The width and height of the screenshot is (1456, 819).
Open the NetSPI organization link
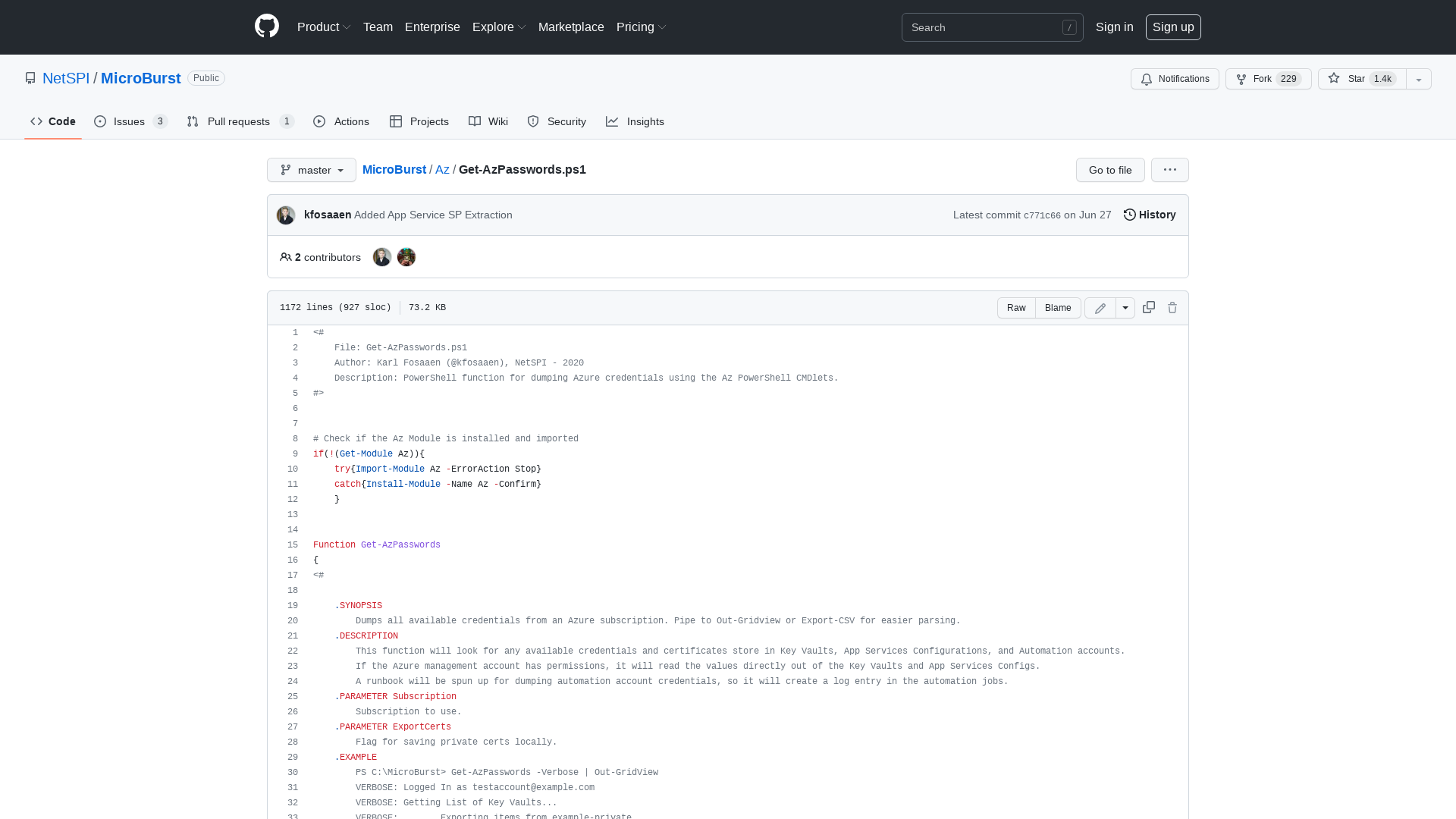coord(66,78)
